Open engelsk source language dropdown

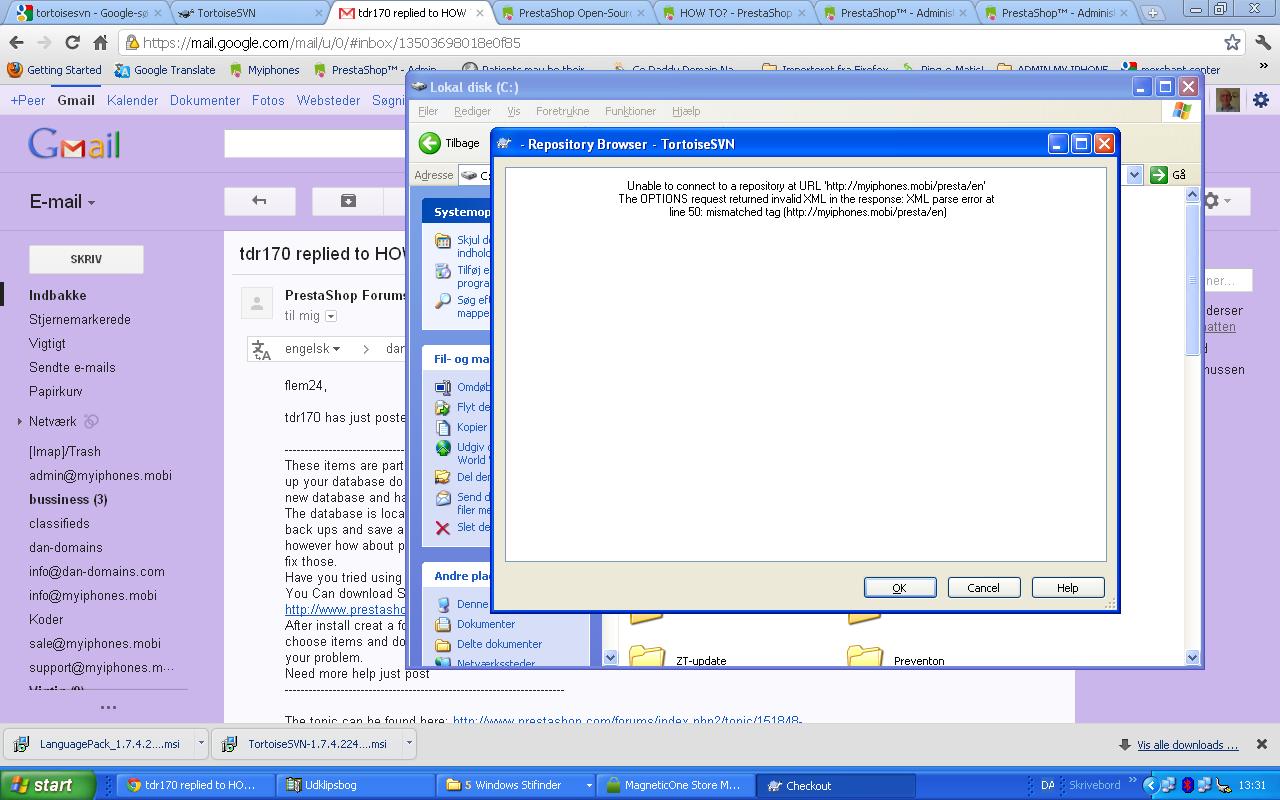(x=312, y=349)
